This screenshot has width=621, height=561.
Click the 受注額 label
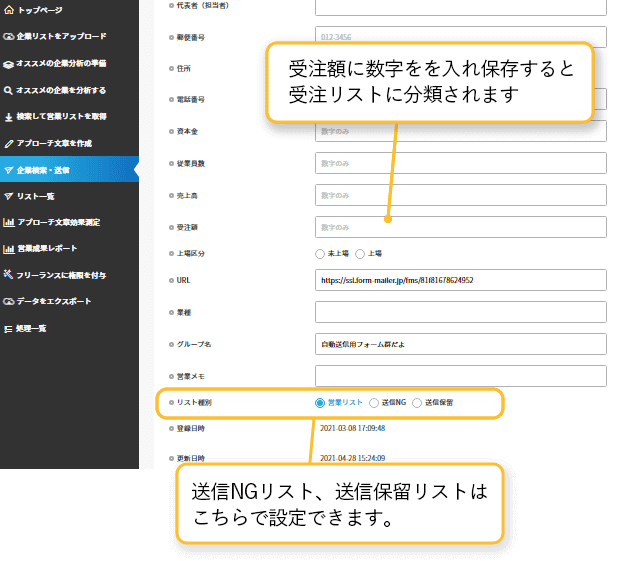(187, 228)
